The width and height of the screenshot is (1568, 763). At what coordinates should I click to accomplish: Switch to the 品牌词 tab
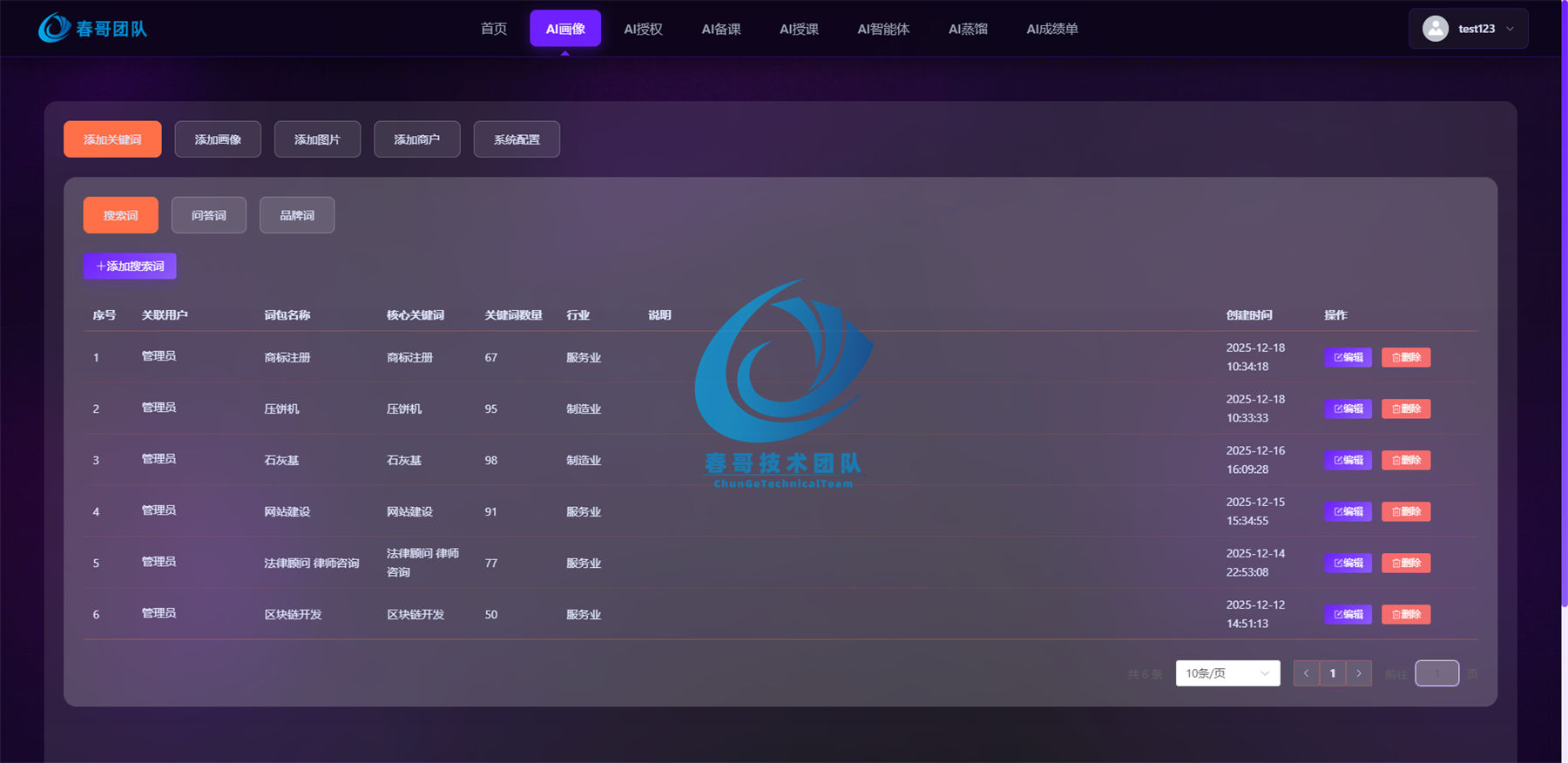coord(297,215)
